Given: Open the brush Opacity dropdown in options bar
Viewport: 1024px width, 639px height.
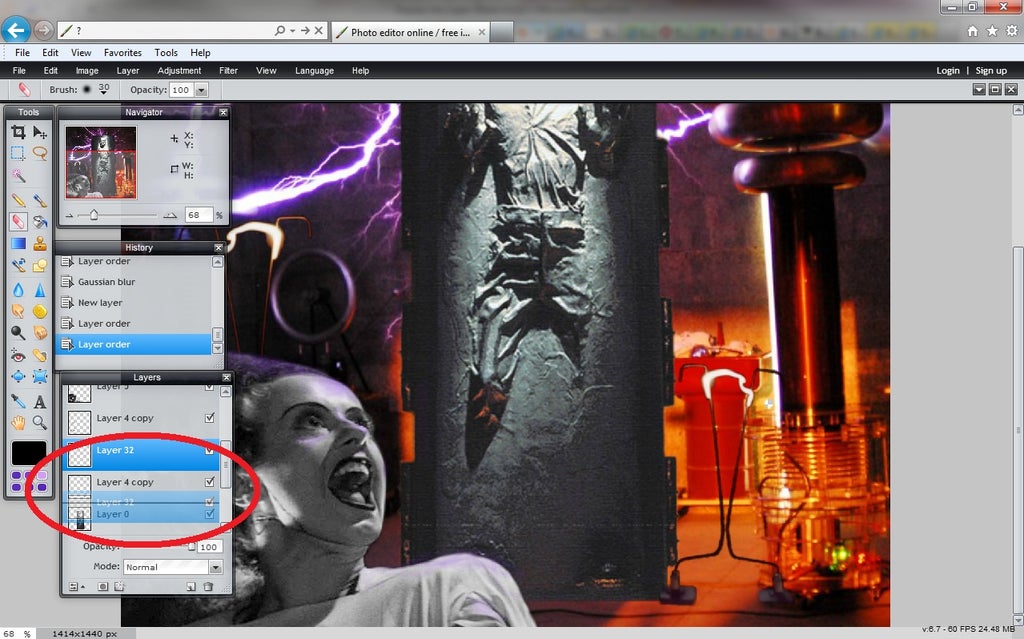Looking at the screenshot, I should click(202, 90).
